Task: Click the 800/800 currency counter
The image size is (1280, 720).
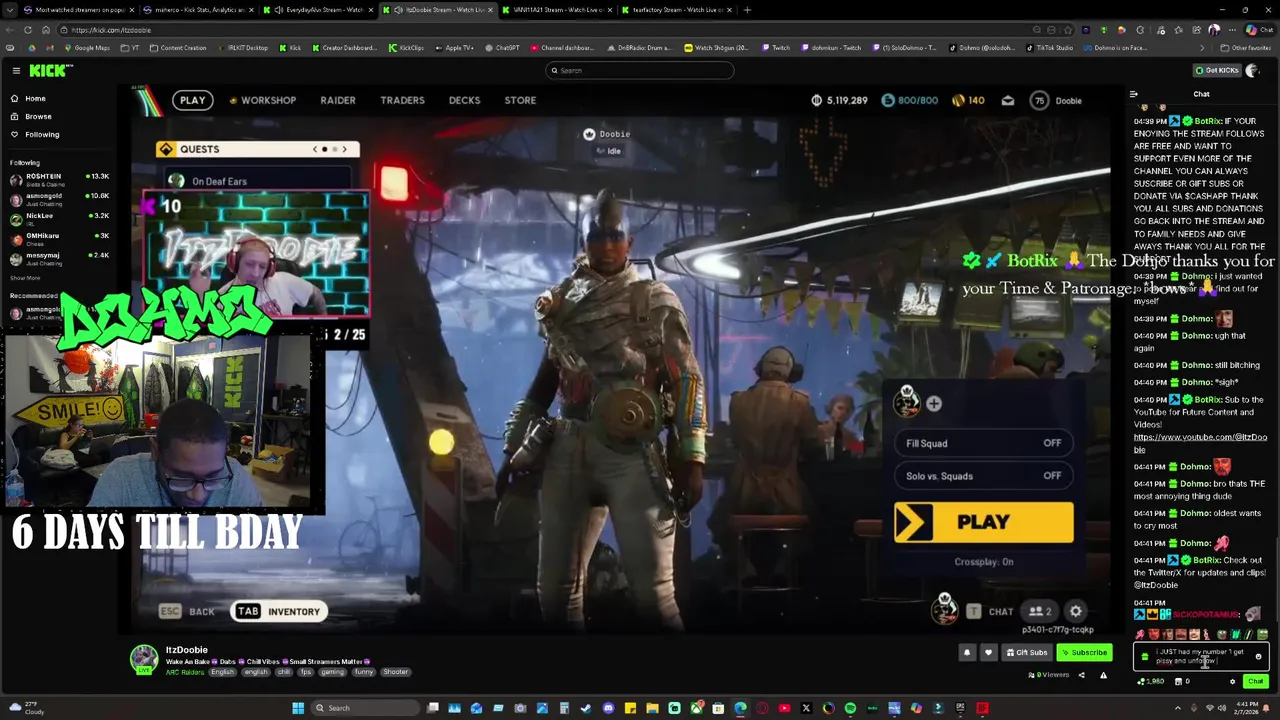Action: (x=910, y=100)
